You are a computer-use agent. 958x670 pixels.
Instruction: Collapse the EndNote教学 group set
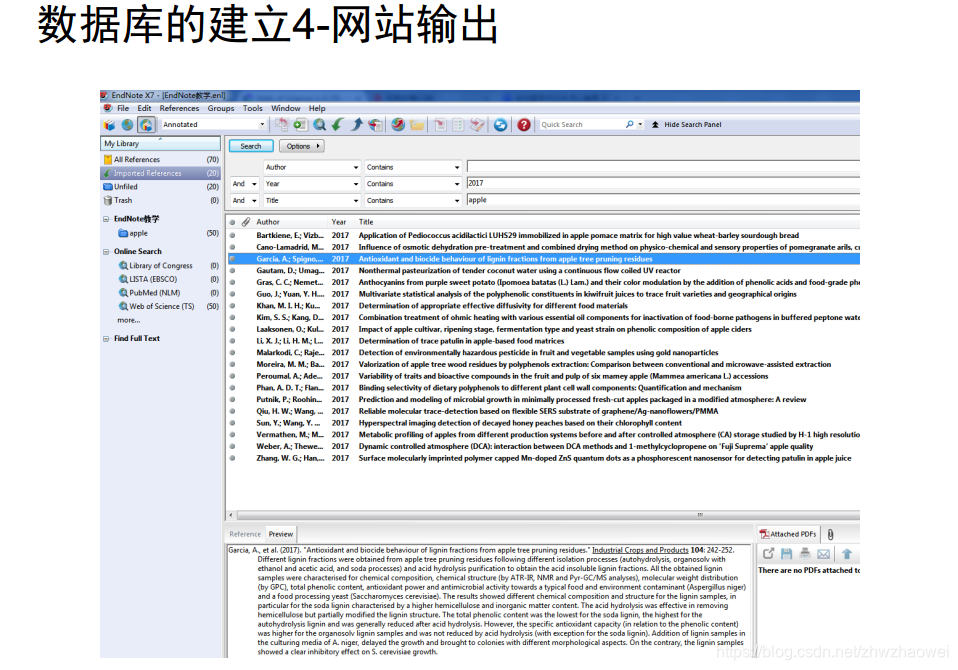[106, 219]
